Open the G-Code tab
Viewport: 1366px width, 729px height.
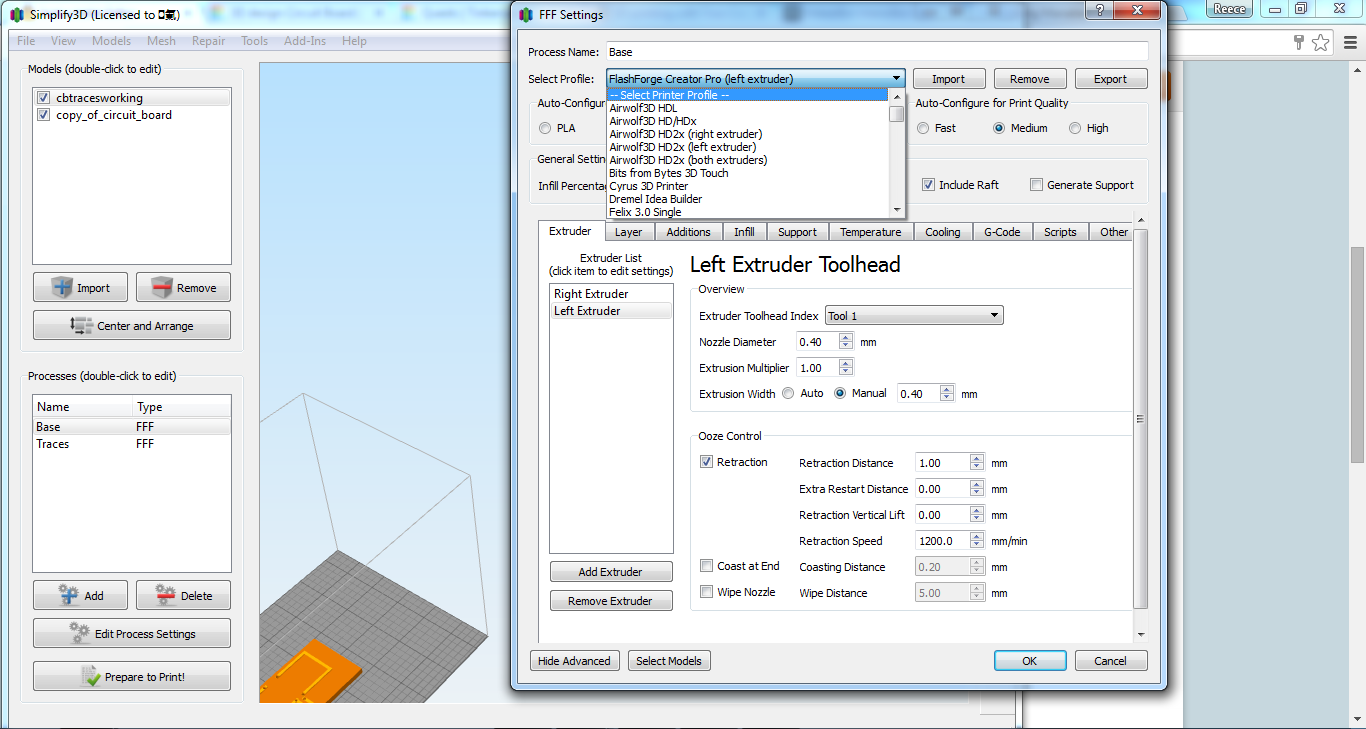[x=1002, y=232]
